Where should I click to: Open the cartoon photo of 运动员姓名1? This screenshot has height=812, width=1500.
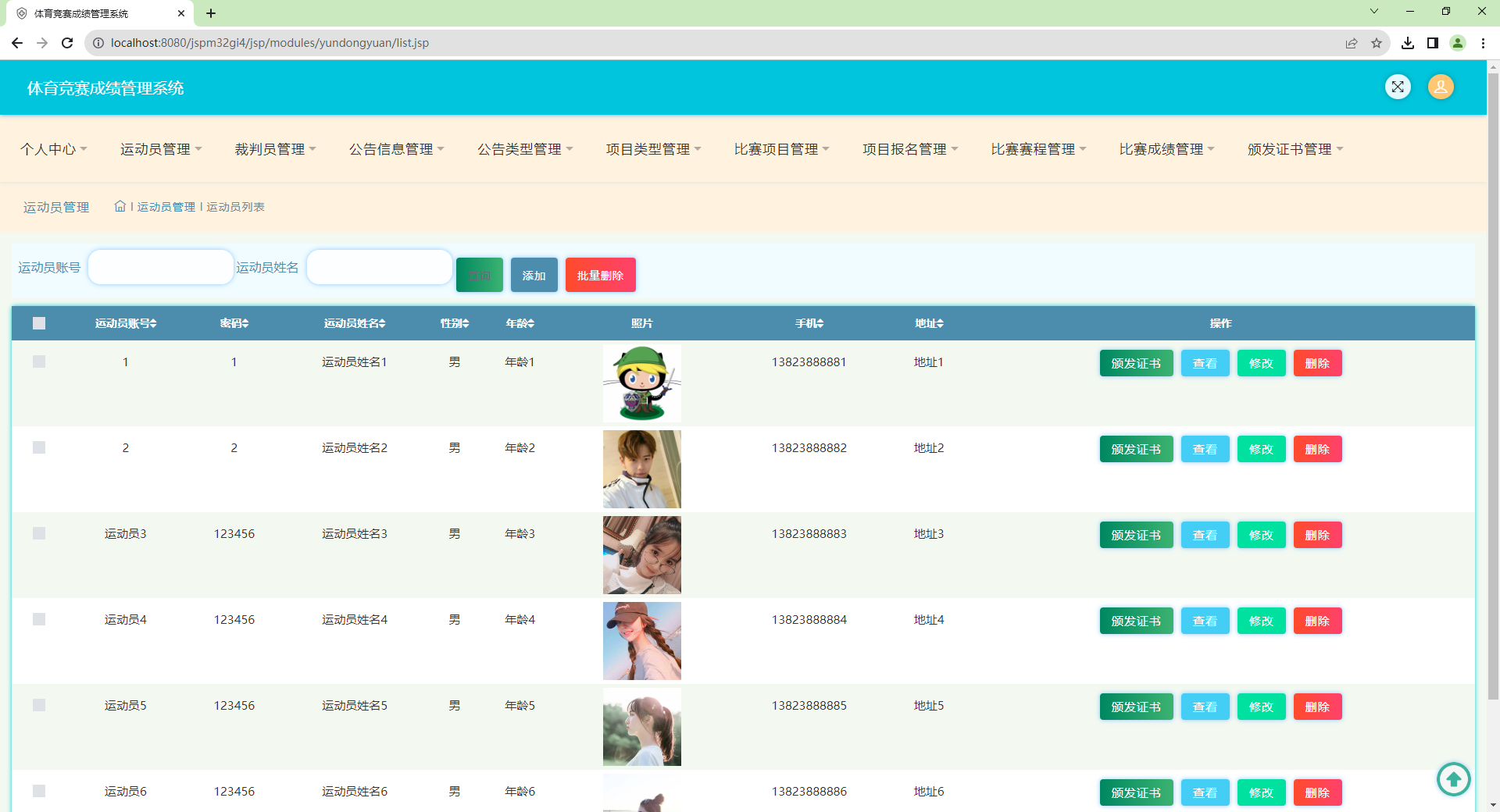click(x=642, y=383)
